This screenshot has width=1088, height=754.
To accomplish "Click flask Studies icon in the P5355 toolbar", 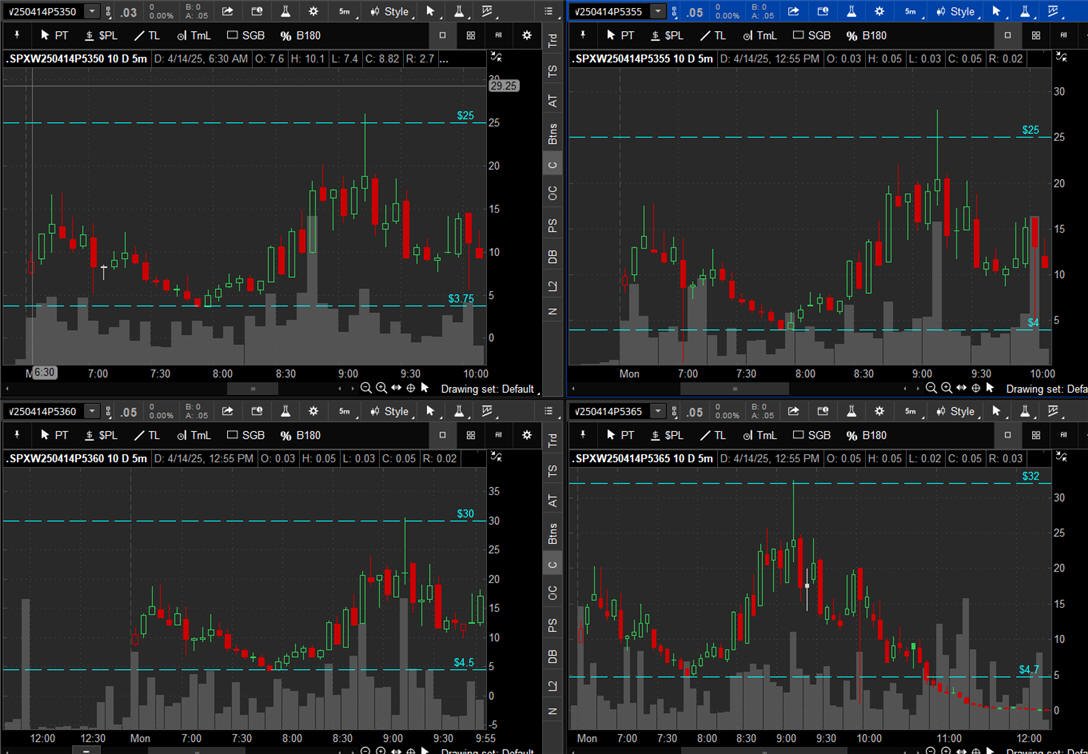I will pyautogui.click(x=851, y=12).
